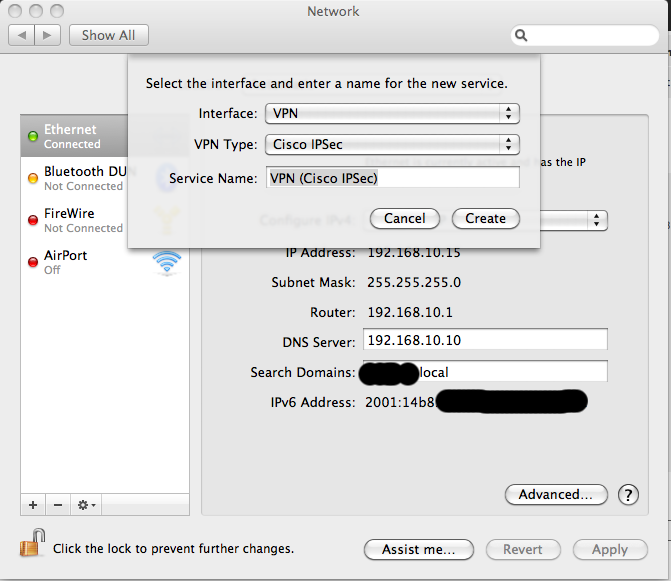Focus the System Preferences search field
Viewport: 671px width, 581px height.
point(585,35)
